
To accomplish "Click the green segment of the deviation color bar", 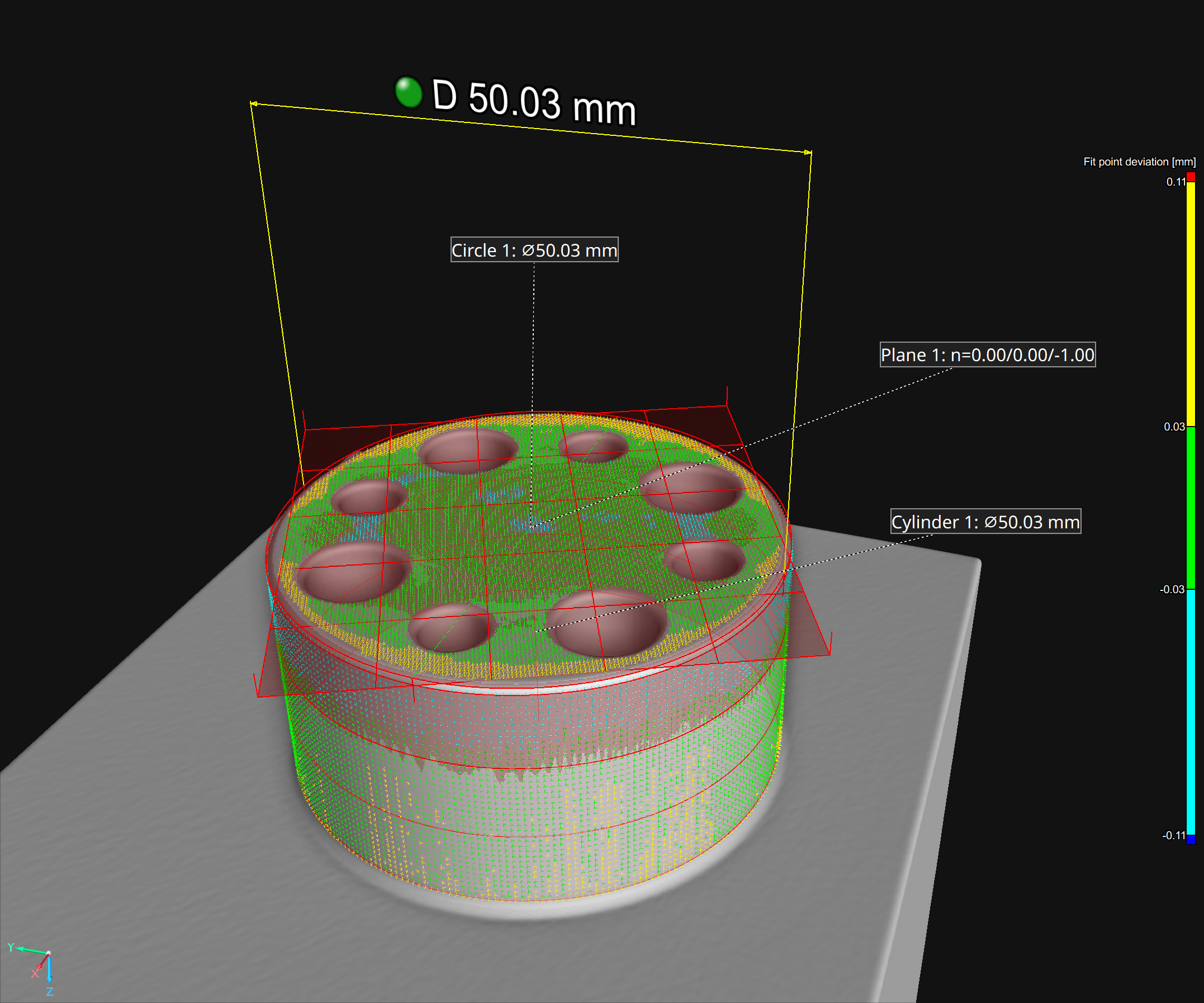I will click(x=1191, y=508).
